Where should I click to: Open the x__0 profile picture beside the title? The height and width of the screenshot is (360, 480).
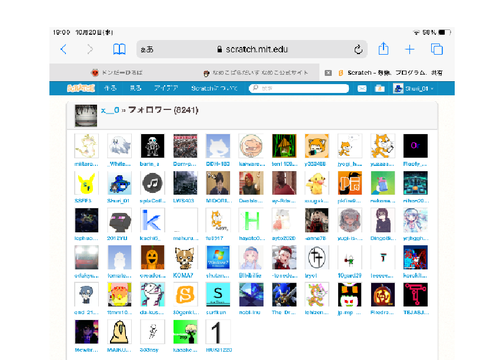86,116
